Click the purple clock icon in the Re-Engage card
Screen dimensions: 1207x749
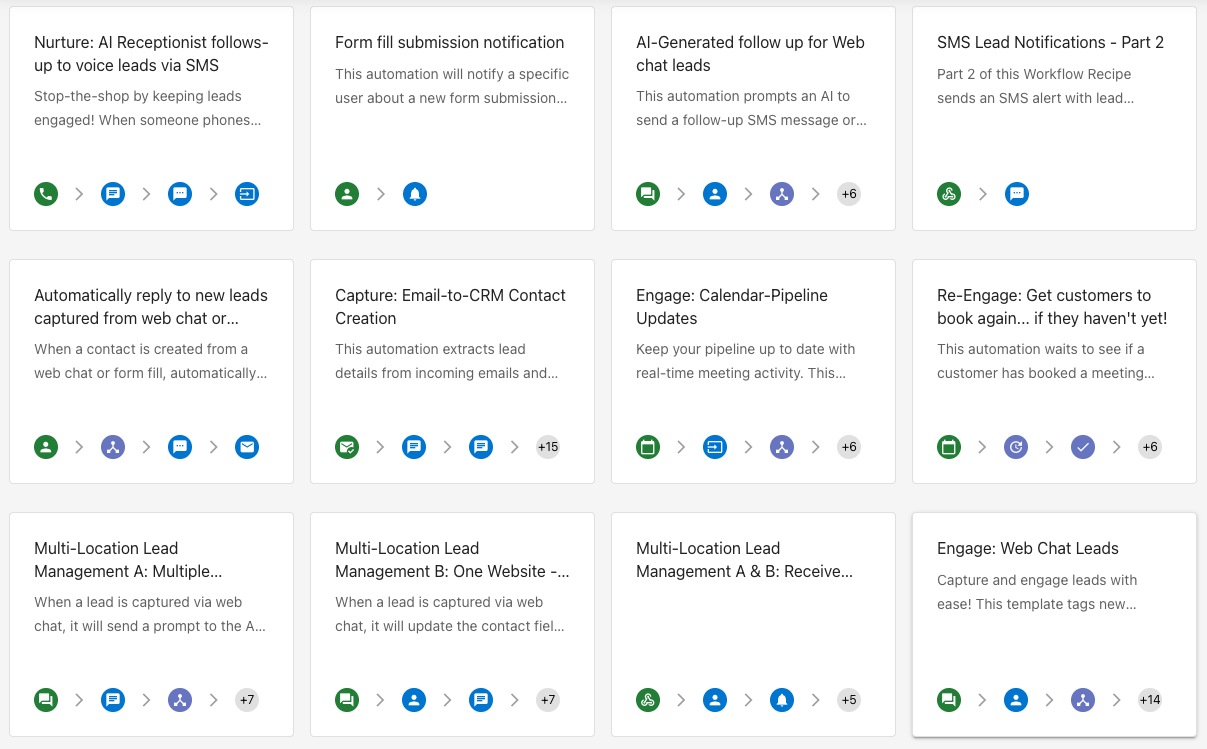click(1016, 447)
